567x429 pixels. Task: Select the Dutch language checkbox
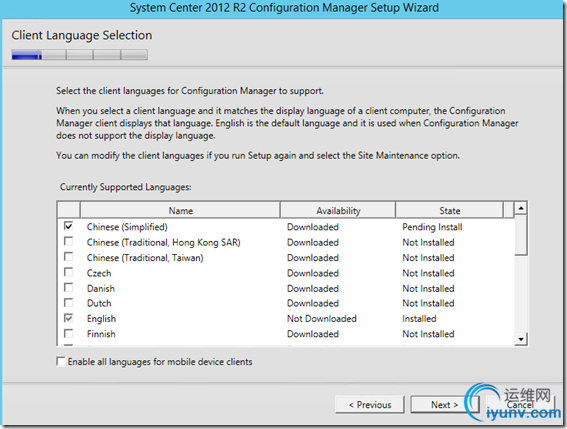point(68,302)
